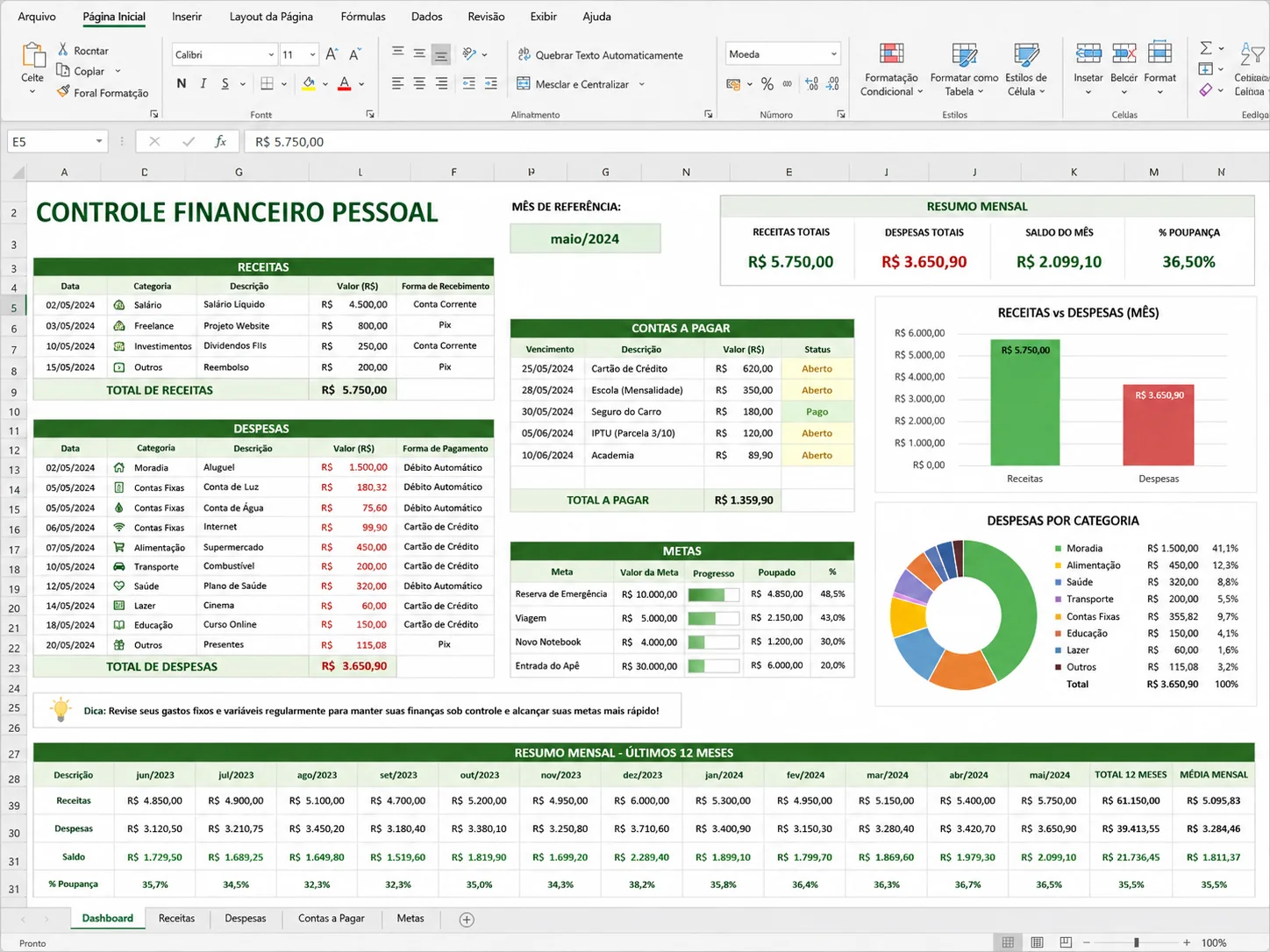The image size is (1270, 952).
Task: Align cell text to the left
Action: tap(398, 84)
